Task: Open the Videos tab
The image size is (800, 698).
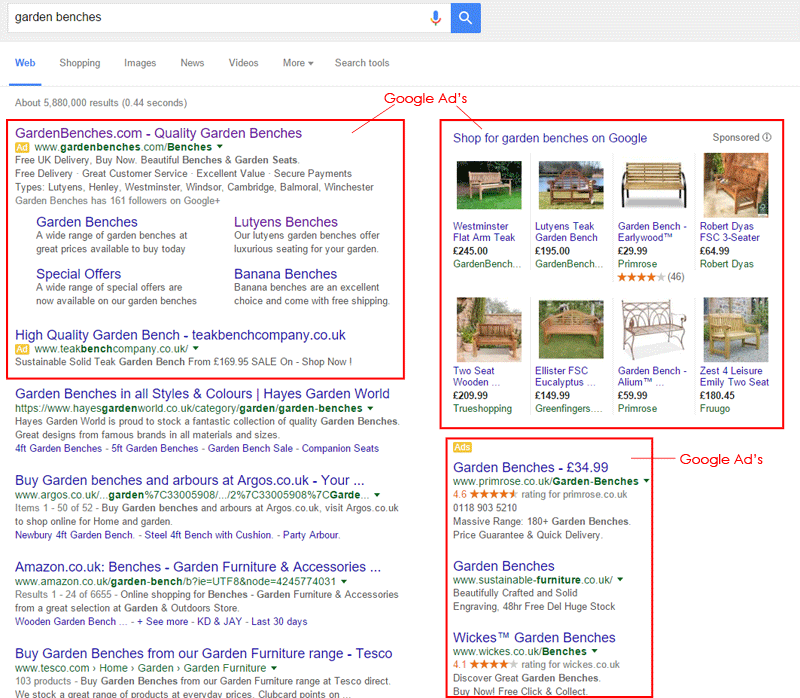Action: (243, 63)
